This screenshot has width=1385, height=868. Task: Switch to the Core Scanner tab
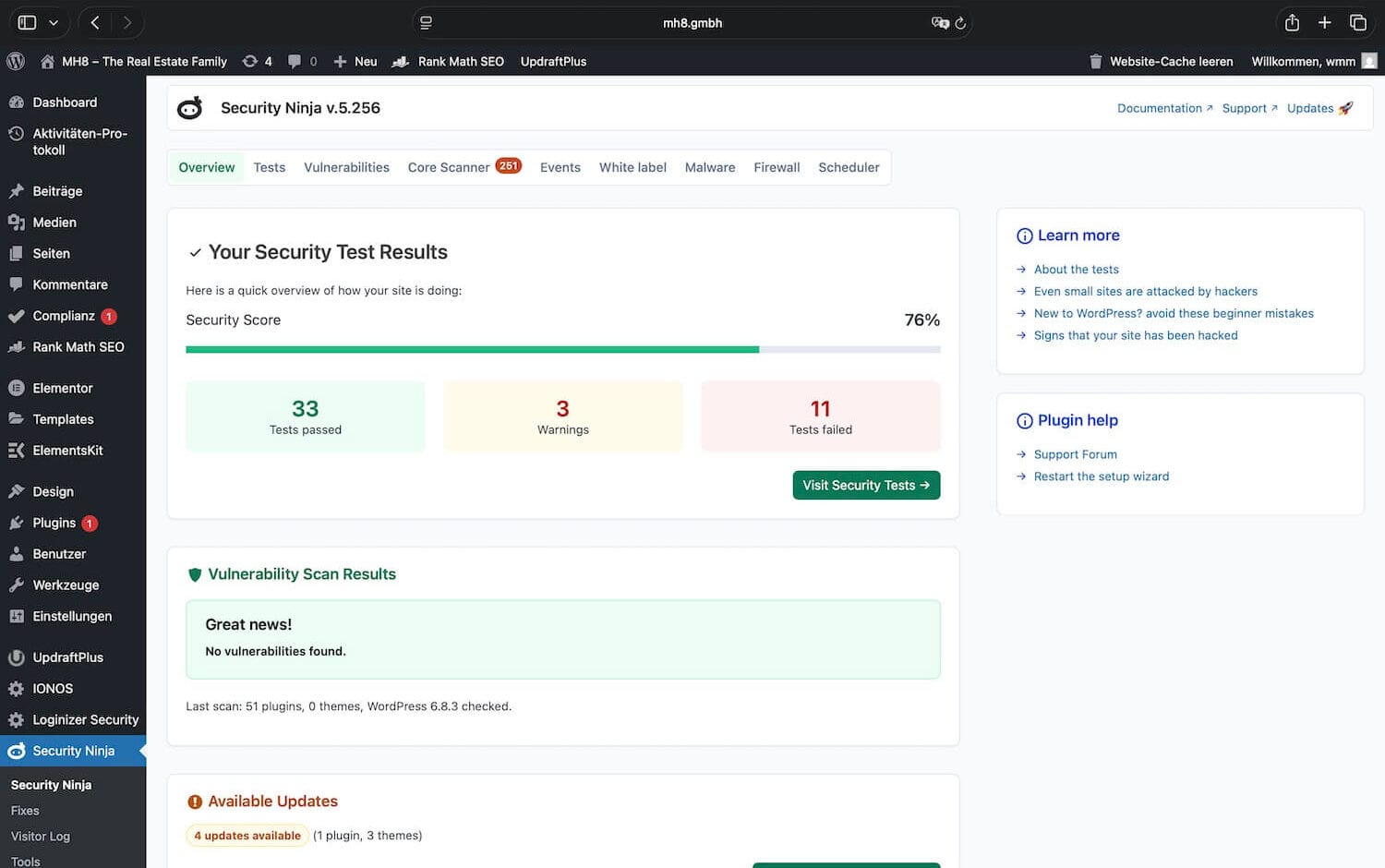(x=449, y=167)
